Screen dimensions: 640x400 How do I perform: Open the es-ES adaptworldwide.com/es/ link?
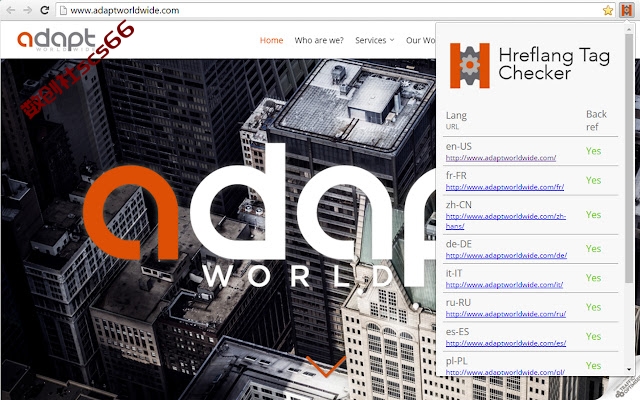pos(506,344)
